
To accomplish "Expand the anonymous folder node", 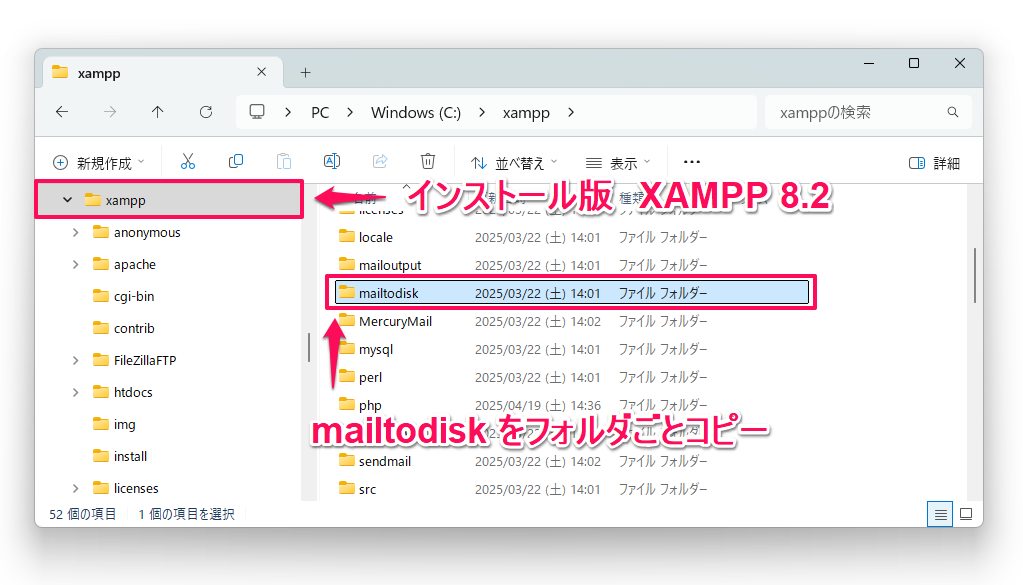I will point(76,233).
